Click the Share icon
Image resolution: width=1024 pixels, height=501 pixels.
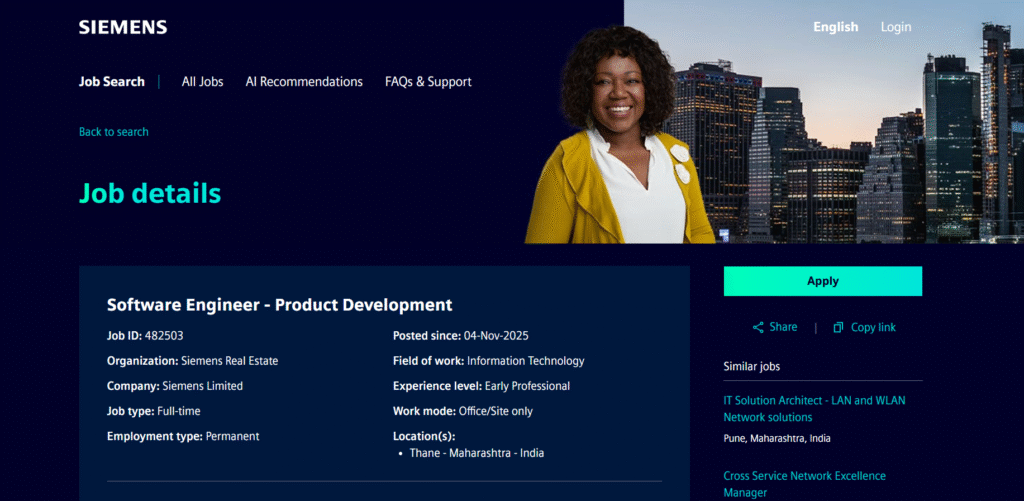pos(758,327)
